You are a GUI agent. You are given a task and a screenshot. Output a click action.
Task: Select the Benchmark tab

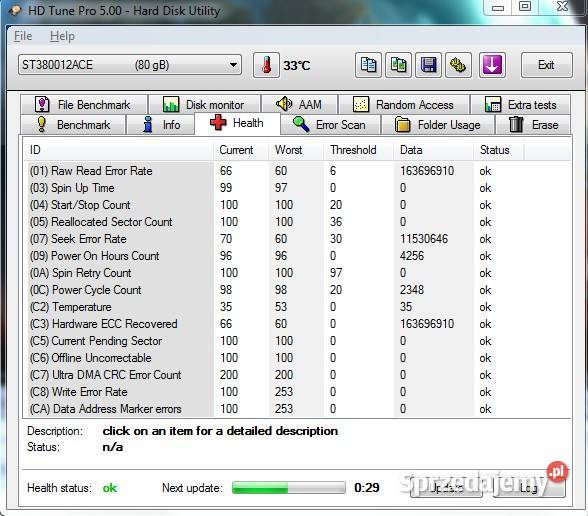73,124
